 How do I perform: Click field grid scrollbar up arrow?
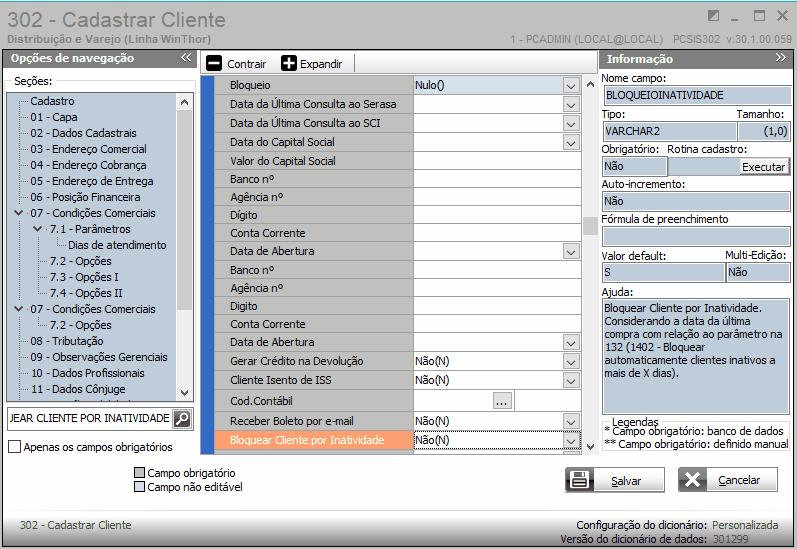[x=590, y=84]
